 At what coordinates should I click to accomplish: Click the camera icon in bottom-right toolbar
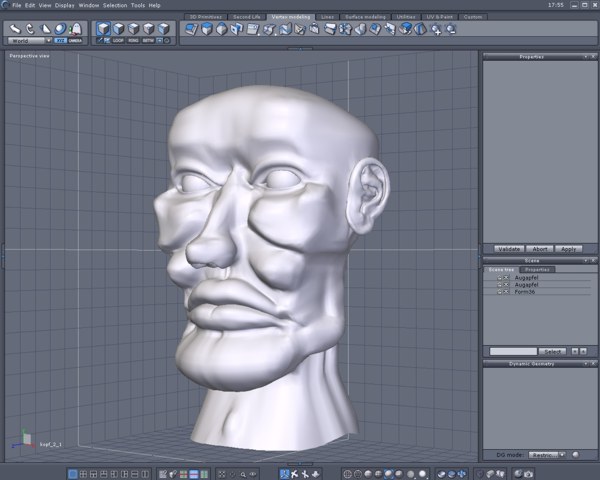(527, 473)
